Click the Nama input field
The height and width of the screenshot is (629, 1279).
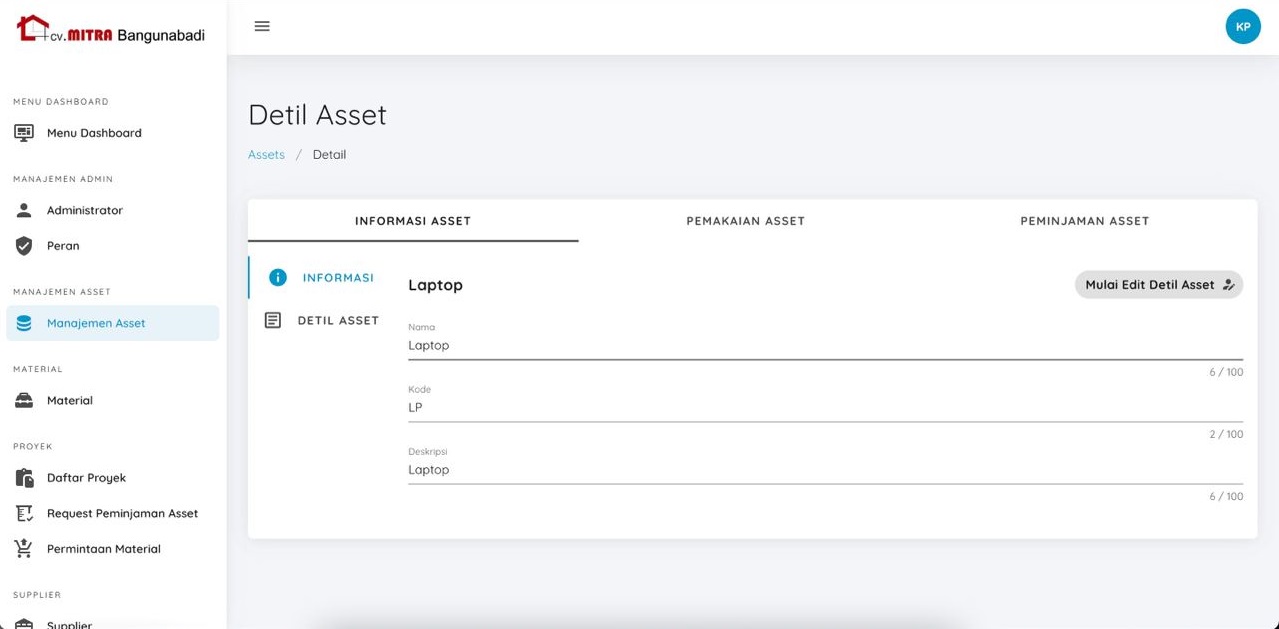point(825,345)
